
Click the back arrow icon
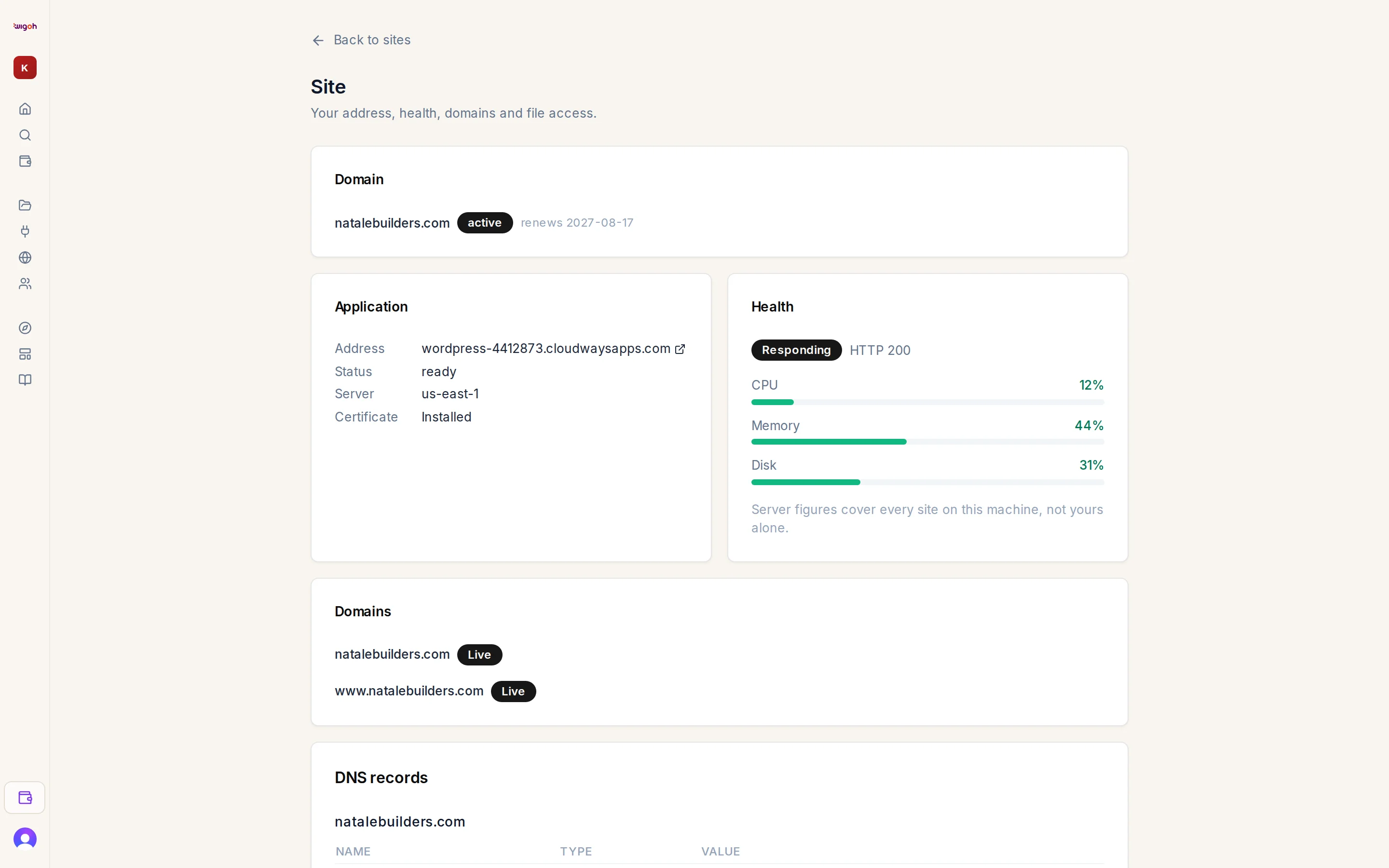[318, 40]
